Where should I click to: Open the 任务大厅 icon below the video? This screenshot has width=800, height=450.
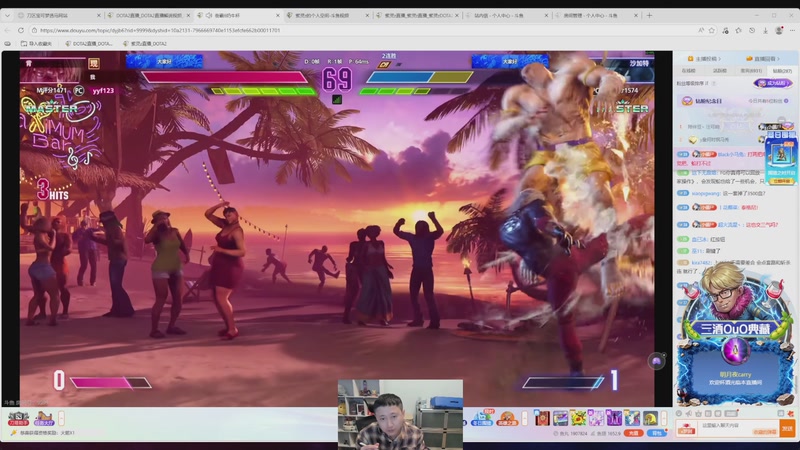(44, 418)
